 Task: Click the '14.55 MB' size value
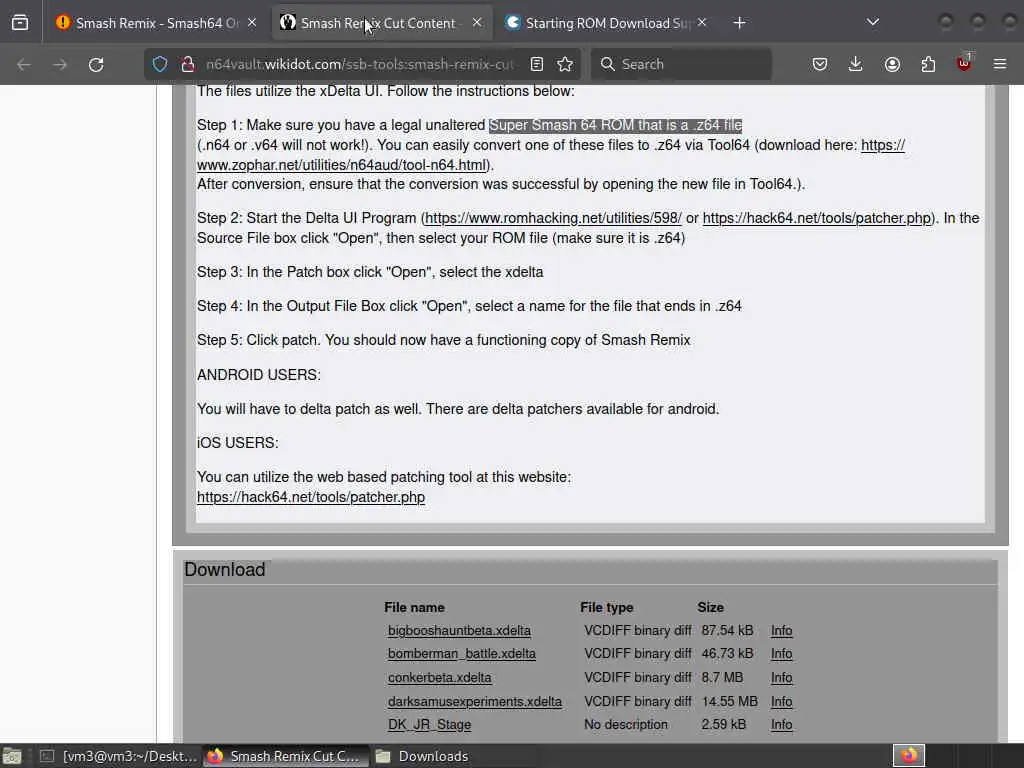coord(729,701)
